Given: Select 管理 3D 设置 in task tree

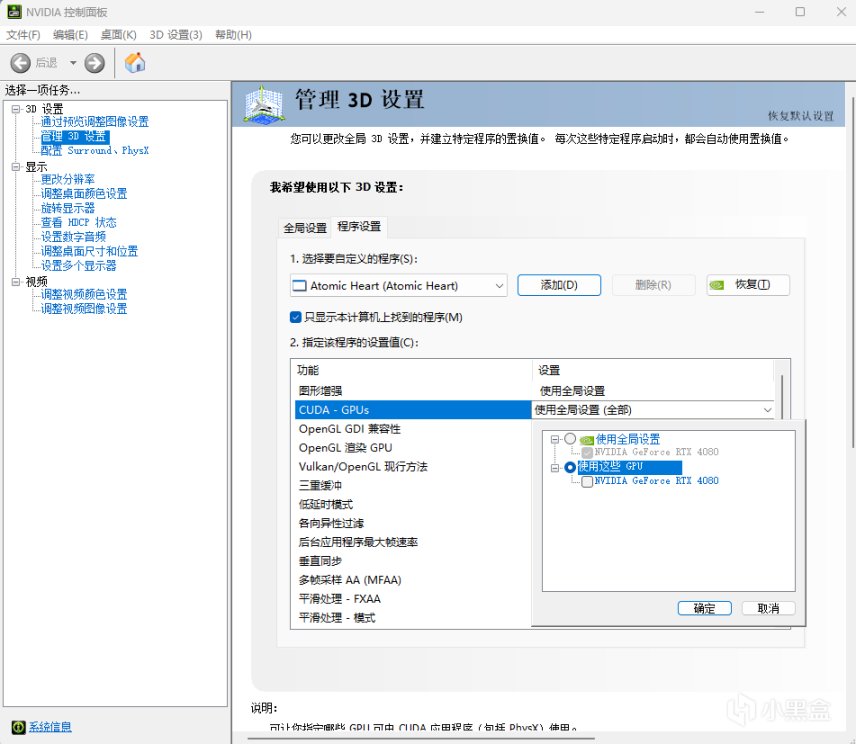Looking at the screenshot, I should point(75,136).
